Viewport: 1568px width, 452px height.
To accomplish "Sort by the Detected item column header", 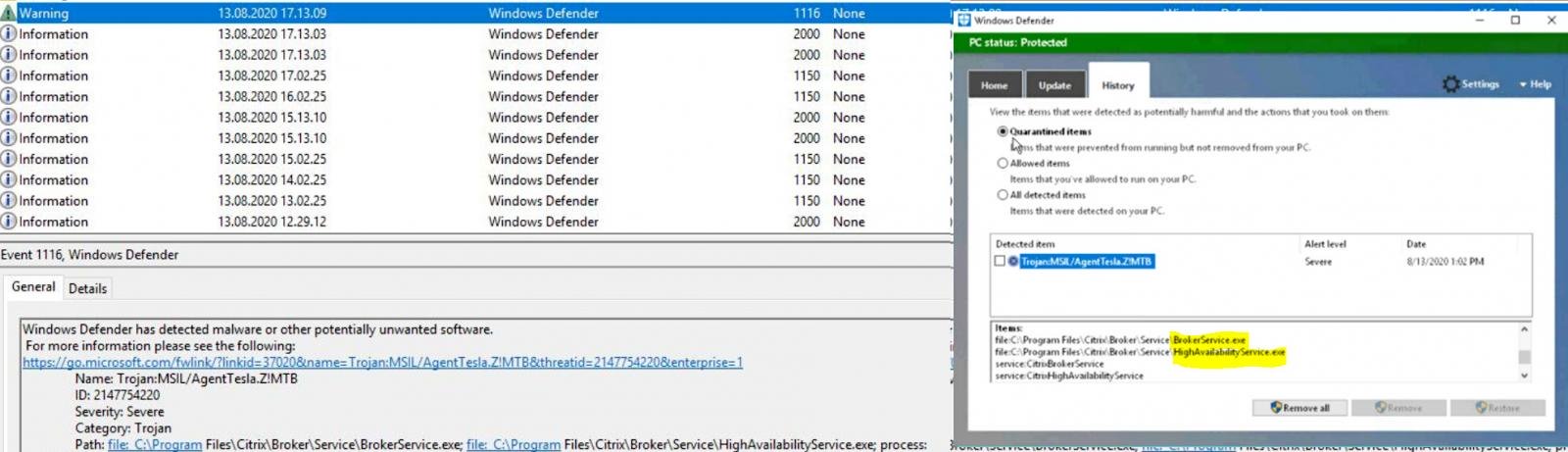I will [1025, 244].
